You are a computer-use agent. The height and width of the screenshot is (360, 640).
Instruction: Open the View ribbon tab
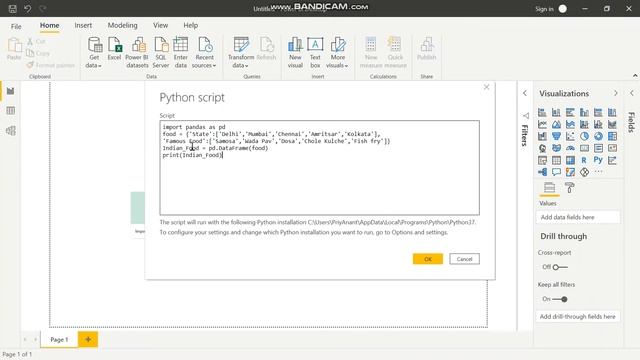(160, 25)
